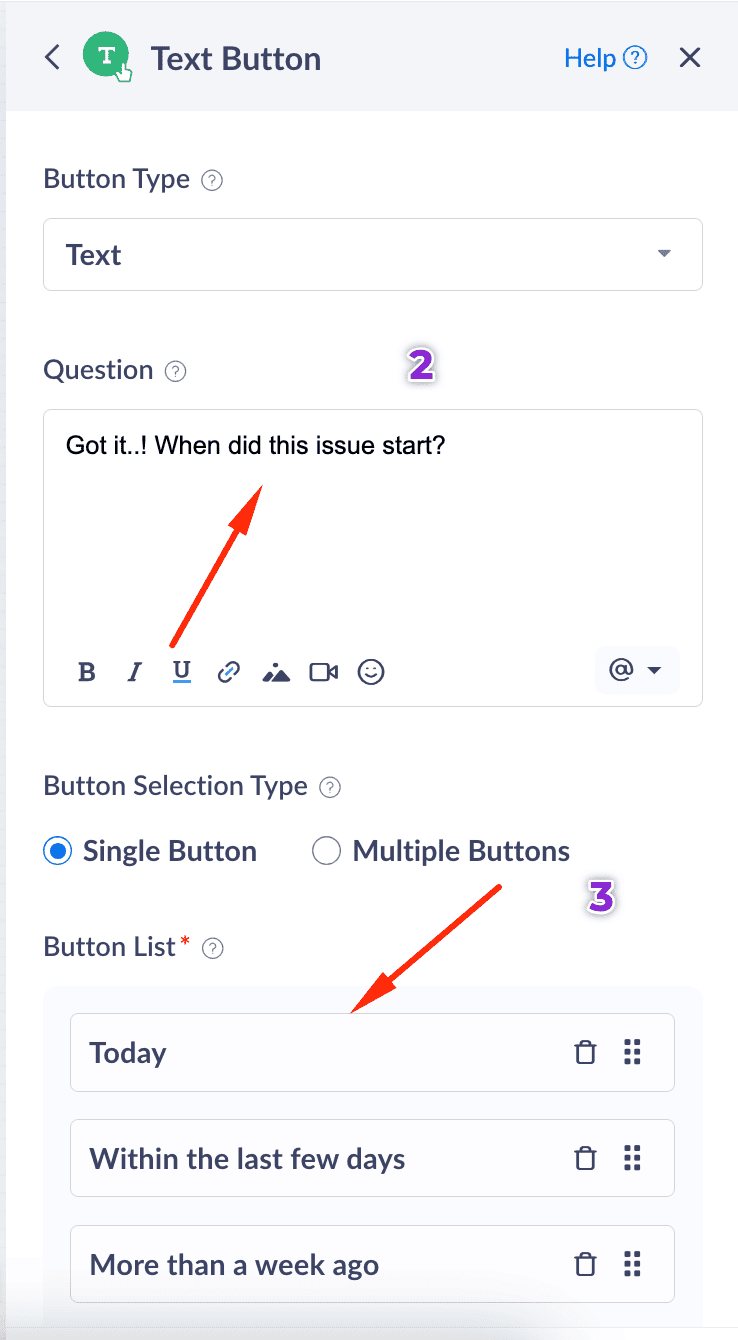This screenshot has width=738, height=1340.
Task: Toggle italic formatting in question editor
Action: click(x=134, y=672)
